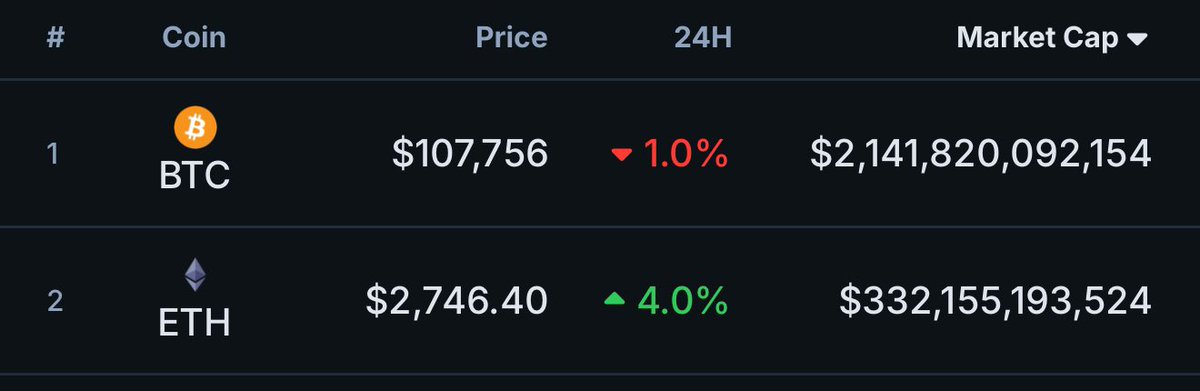This screenshot has height=391, width=1200.
Task: Click Bitcoin market cap $2,141,820,092,154
Action: [x=981, y=154]
